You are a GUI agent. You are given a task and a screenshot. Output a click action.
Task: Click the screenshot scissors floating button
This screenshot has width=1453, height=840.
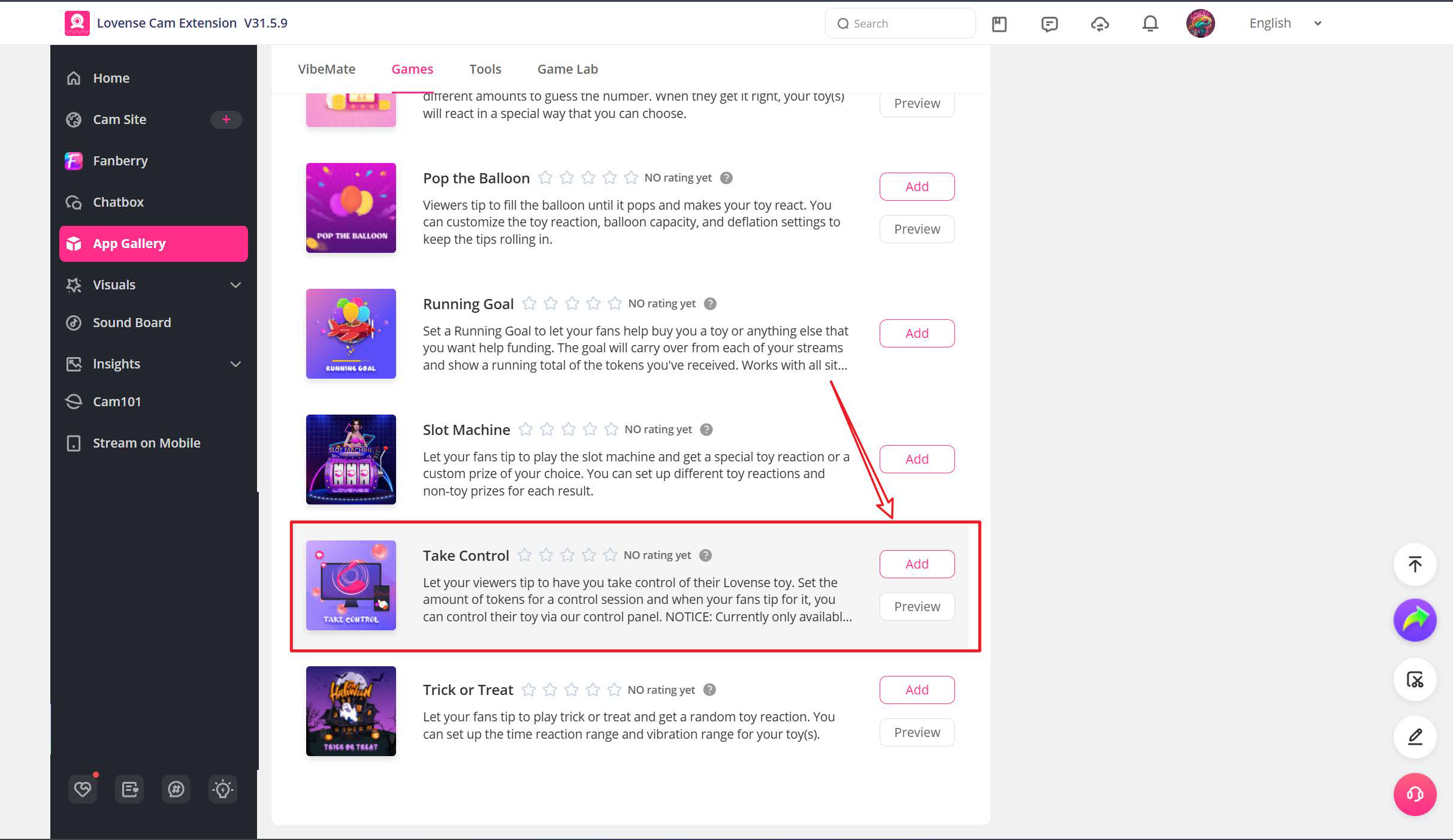click(1415, 679)
